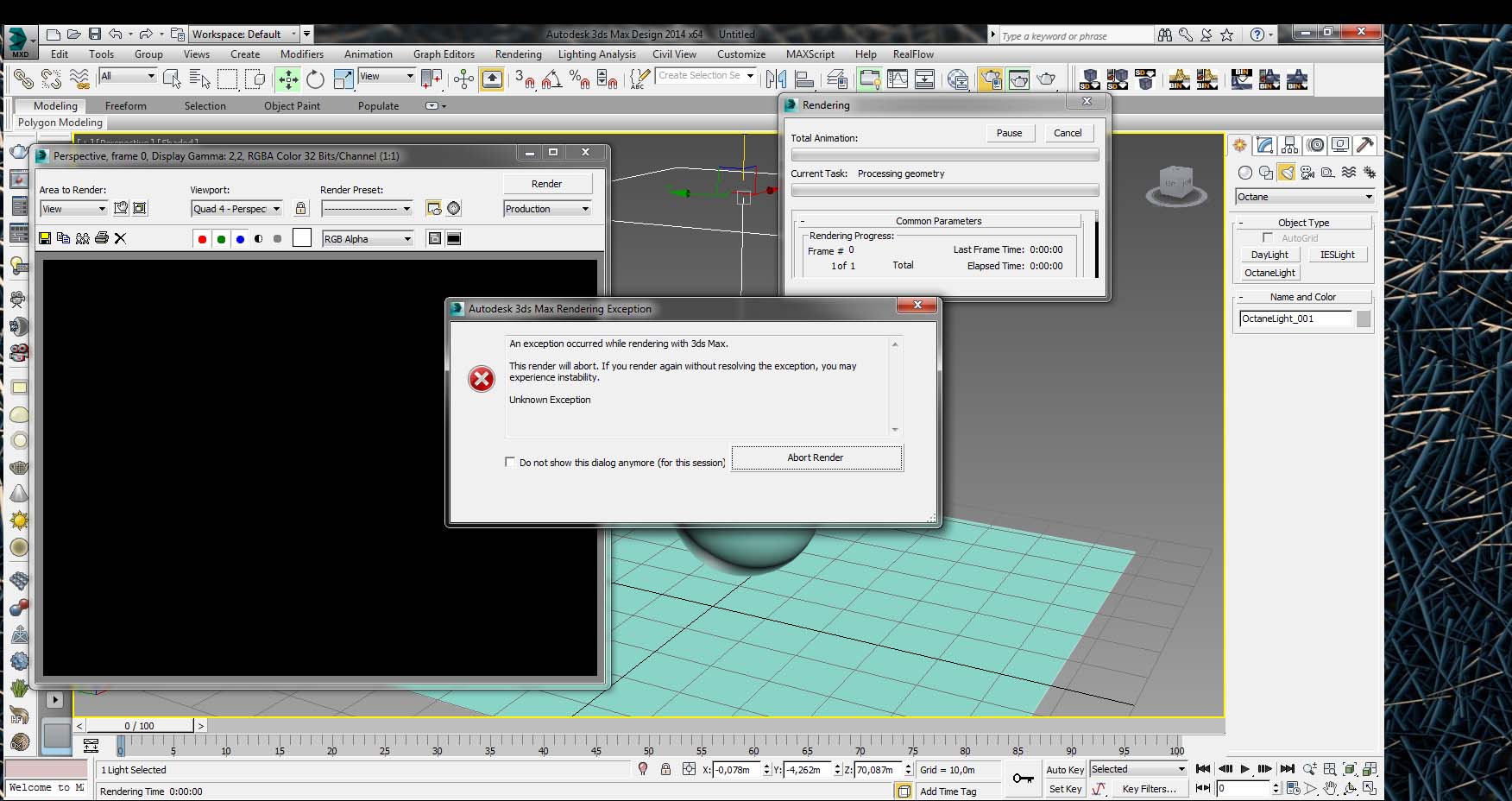The image size is (1512, 801).
Task: Click the Select and Link tool
Action: [x=22, y=79]
